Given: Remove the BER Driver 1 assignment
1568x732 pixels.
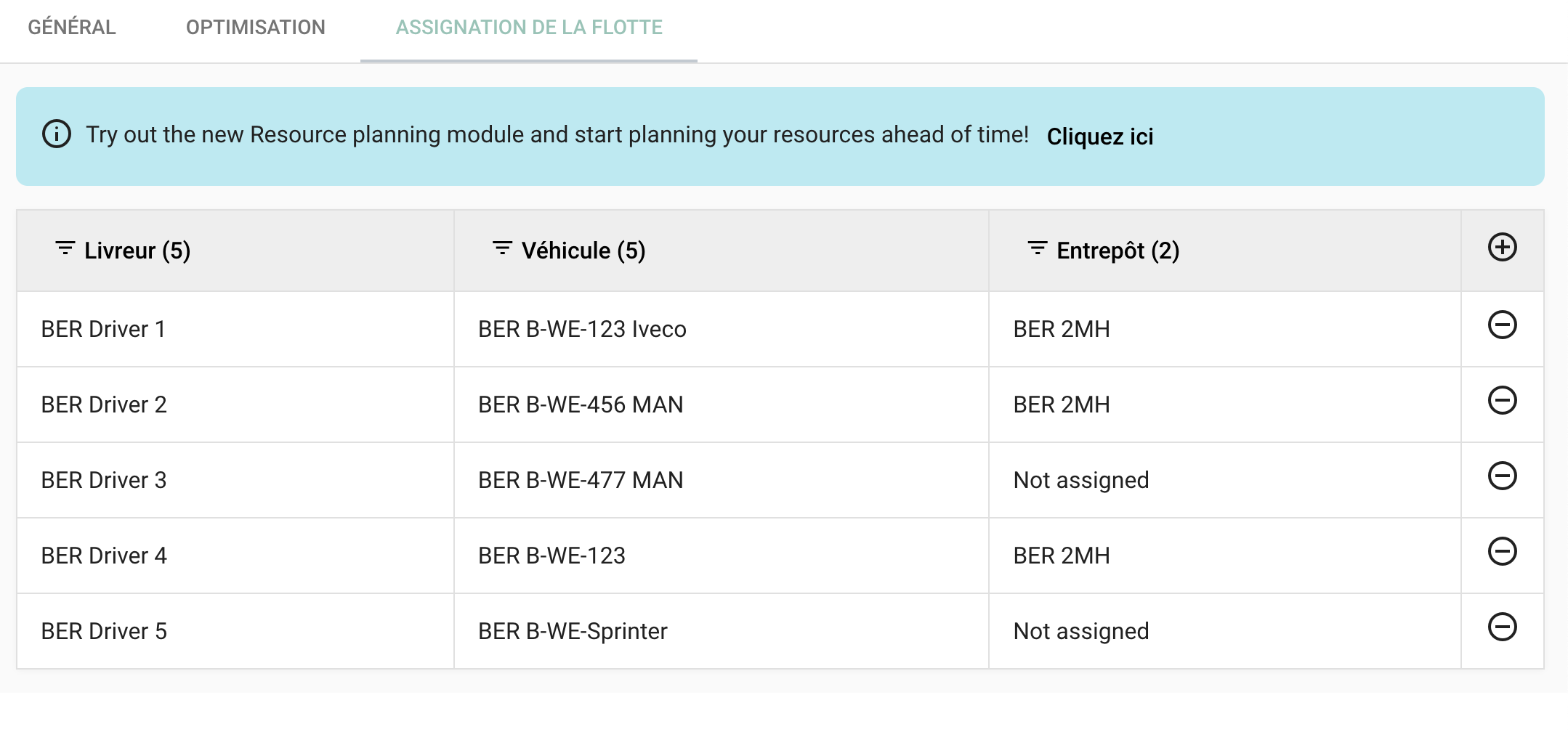Looking at the screenshot, I should (1502, 325).
